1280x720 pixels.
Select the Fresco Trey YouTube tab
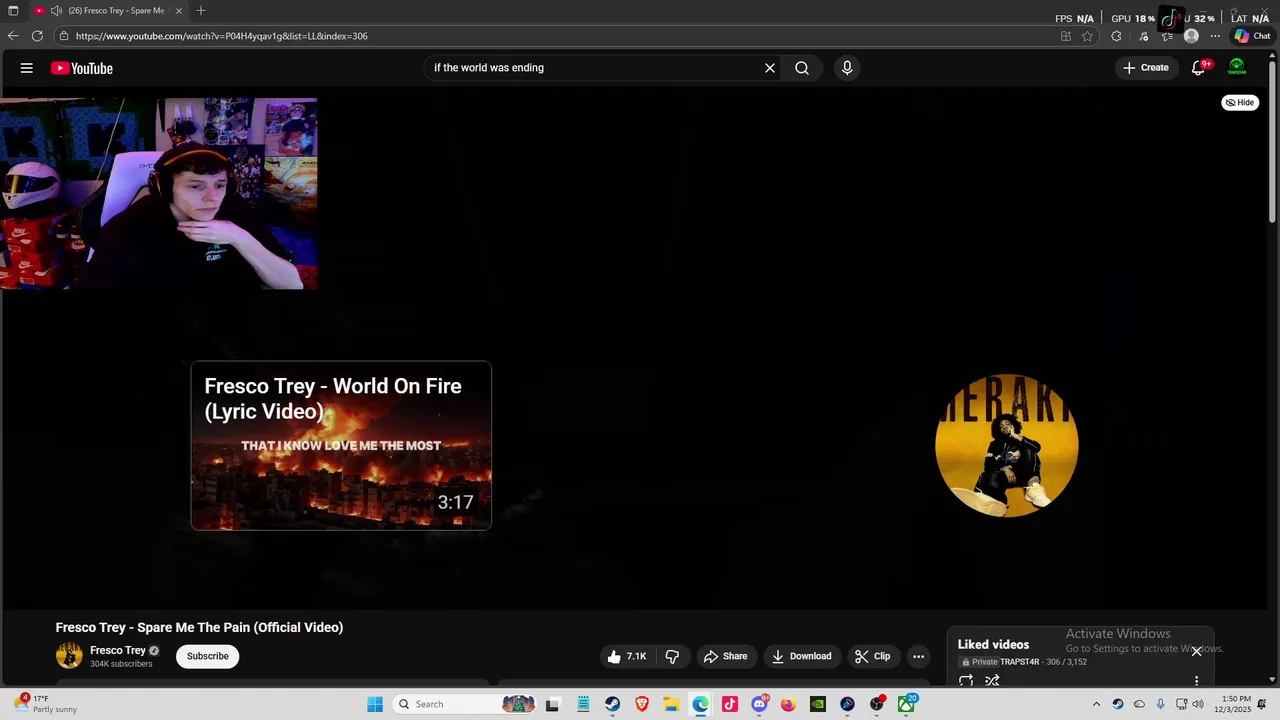[x=108, y=11]
